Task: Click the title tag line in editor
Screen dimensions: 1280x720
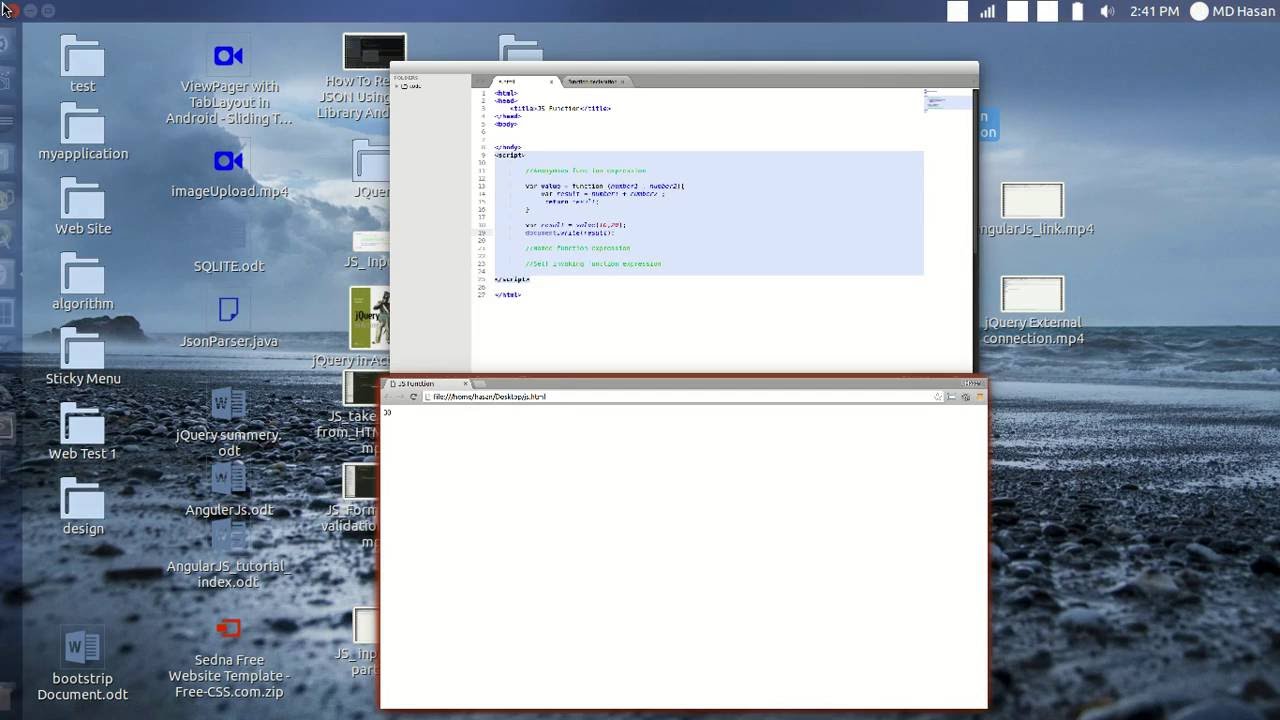Action: pyautogui.click(x=560, y=108)
